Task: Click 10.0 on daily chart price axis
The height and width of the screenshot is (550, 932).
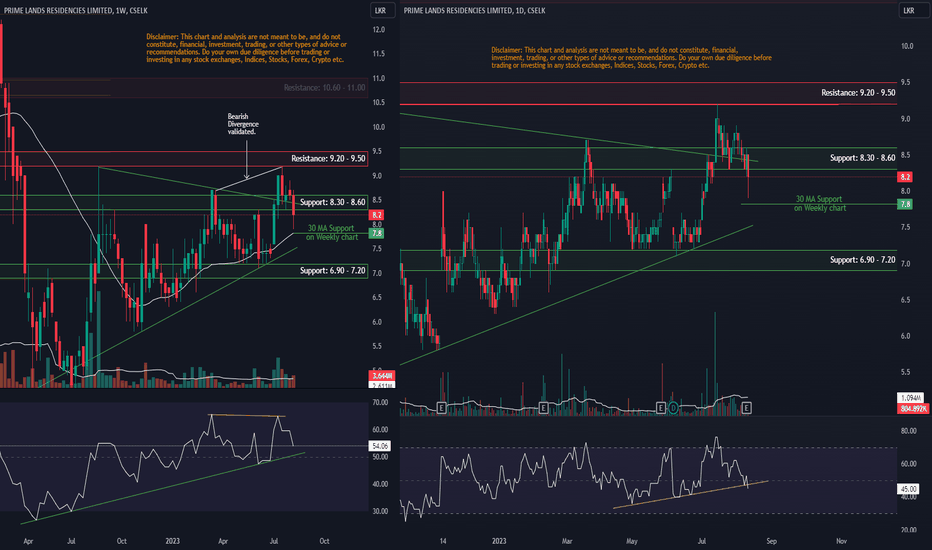Action: tap(906, 46)
